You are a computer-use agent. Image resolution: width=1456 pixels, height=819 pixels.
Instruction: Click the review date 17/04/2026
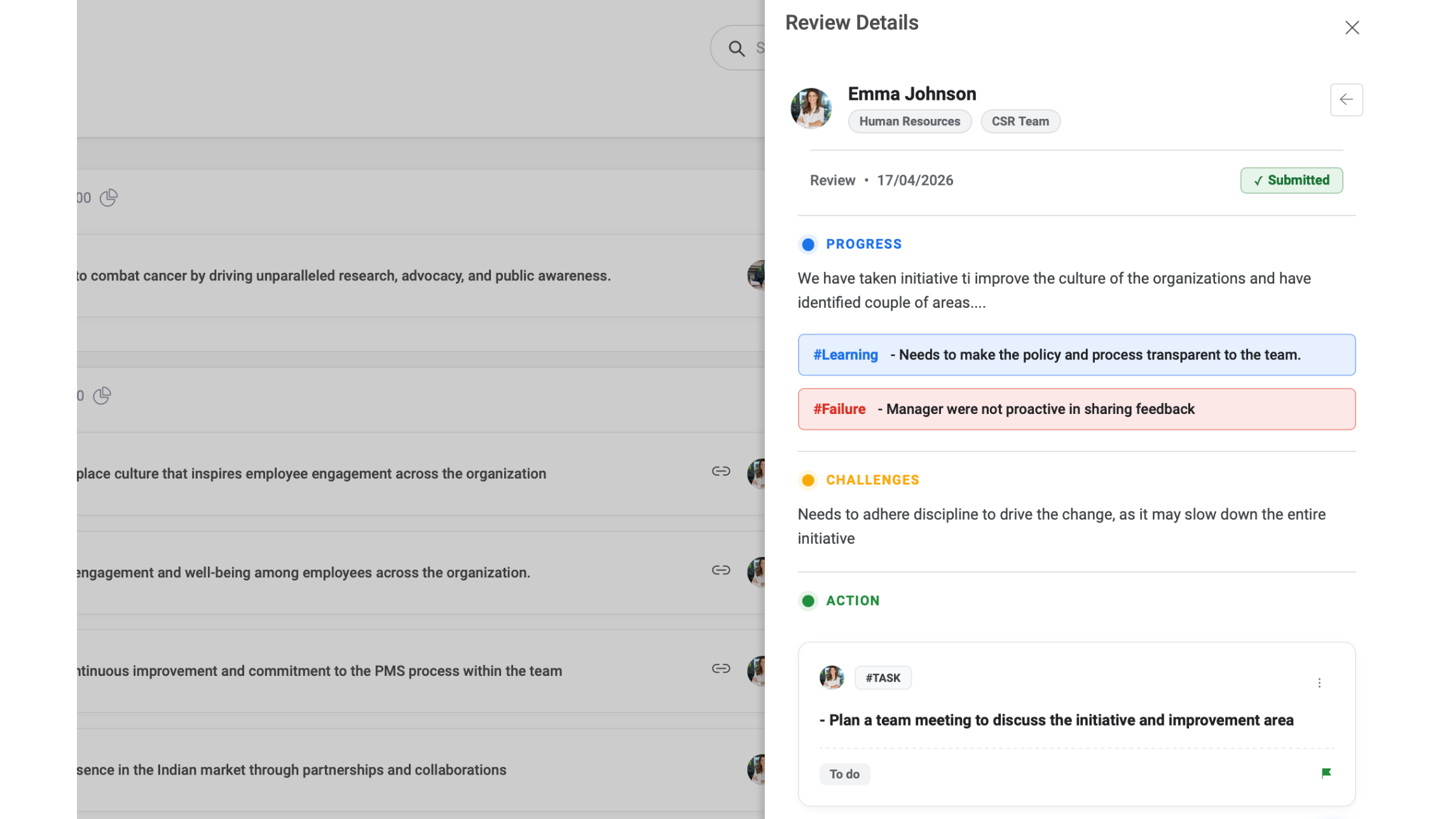pyautogui.click(x=915, y=181)
